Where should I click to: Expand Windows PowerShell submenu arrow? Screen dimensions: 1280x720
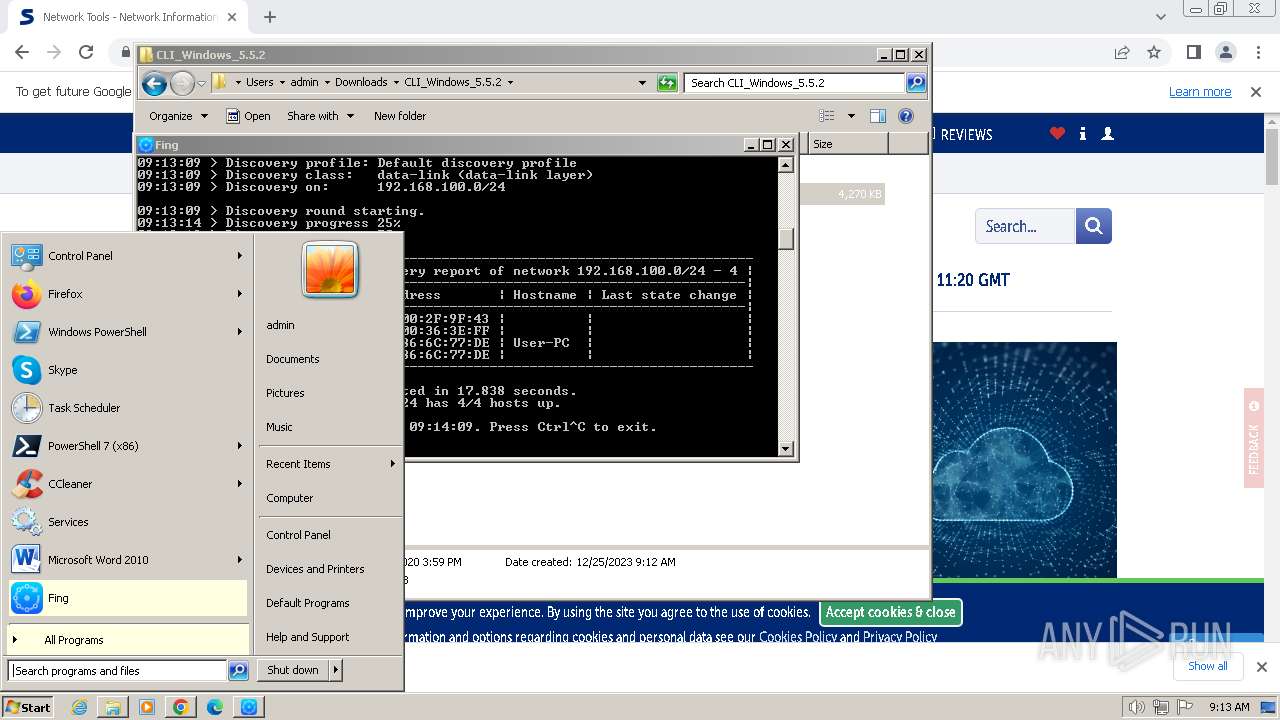[240, 332]
